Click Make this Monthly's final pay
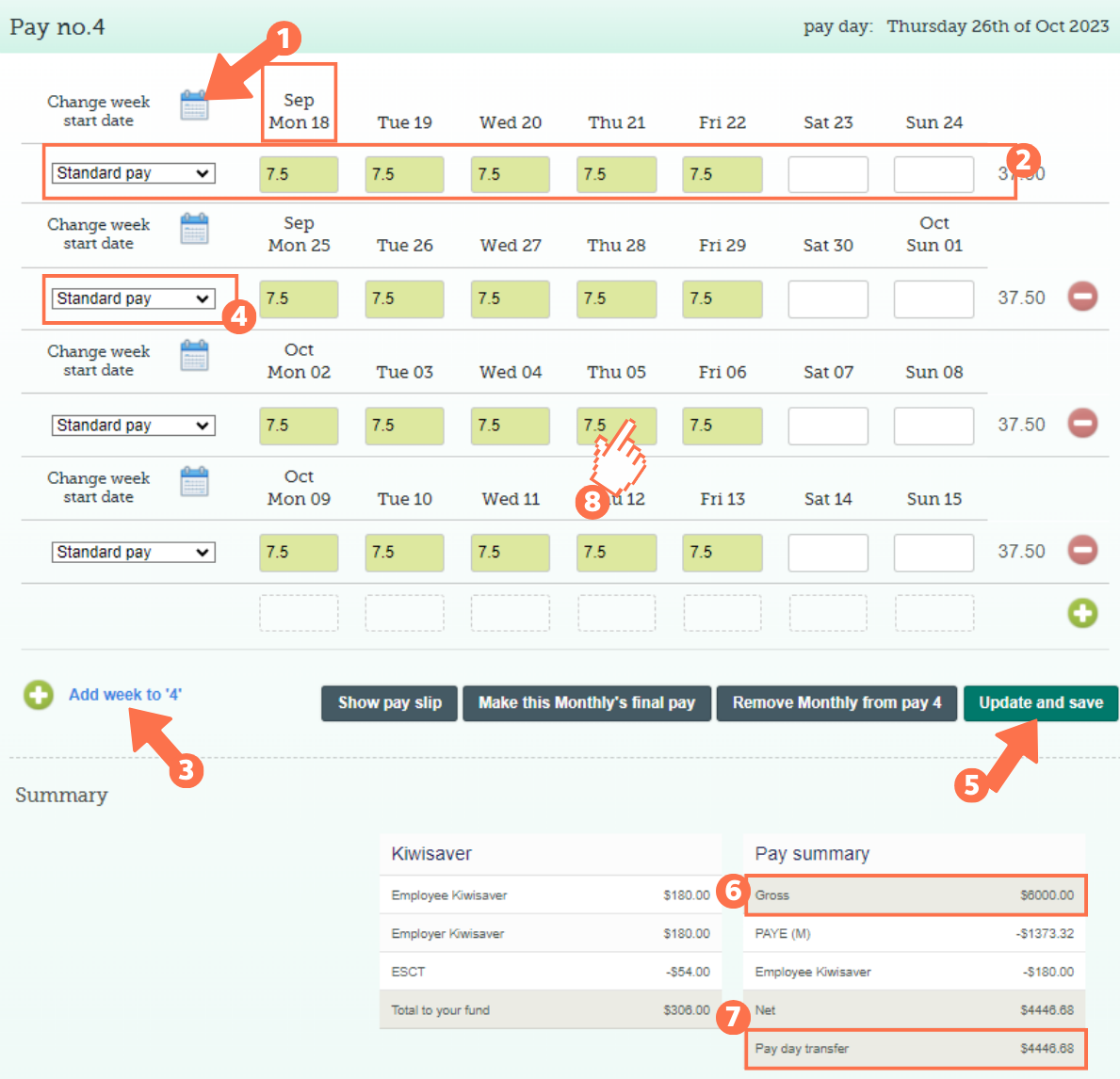Viewport: 1120px width, 1079px height. [x=586, y=703]
